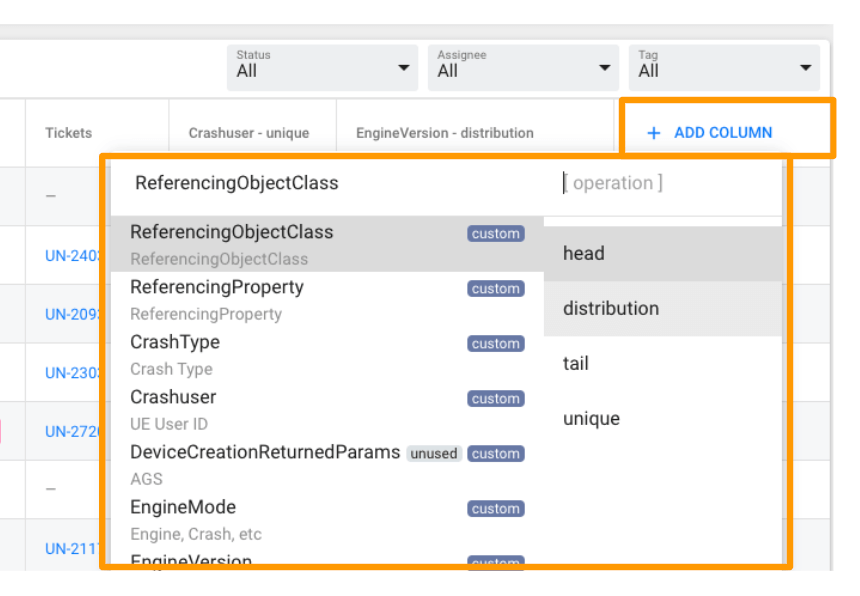
Task: Select the distribution aggregation operation
Action: [610, 308]
